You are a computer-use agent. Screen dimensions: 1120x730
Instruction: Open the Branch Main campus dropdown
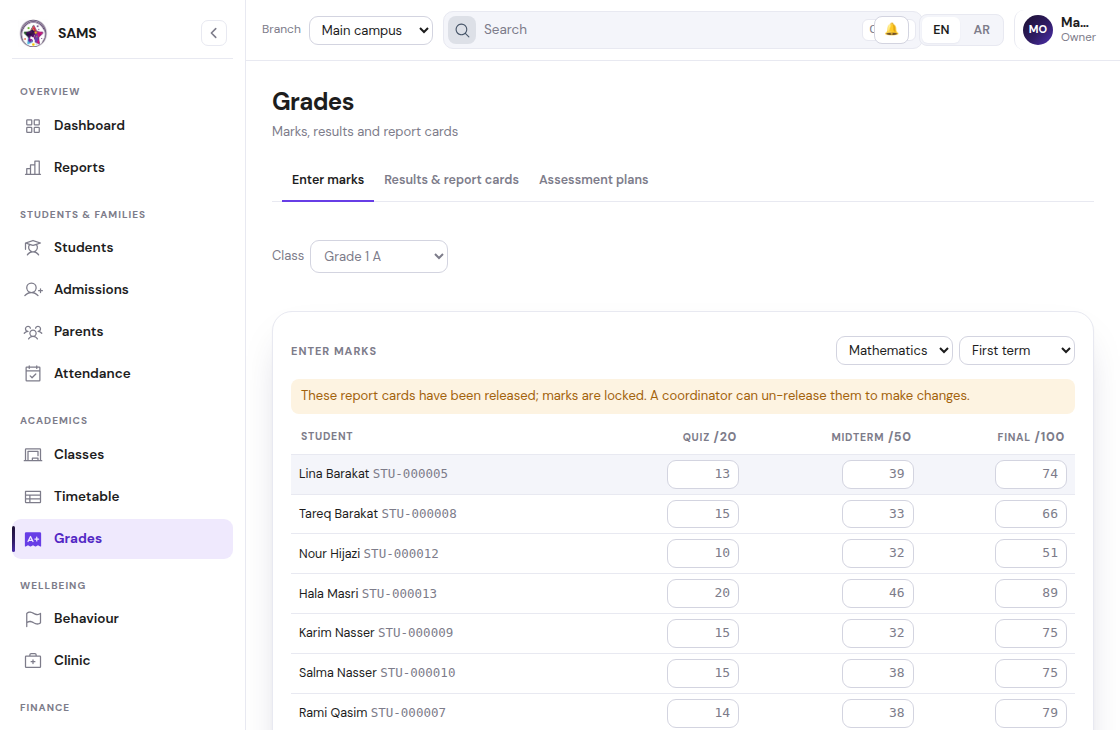click(371, 30)
